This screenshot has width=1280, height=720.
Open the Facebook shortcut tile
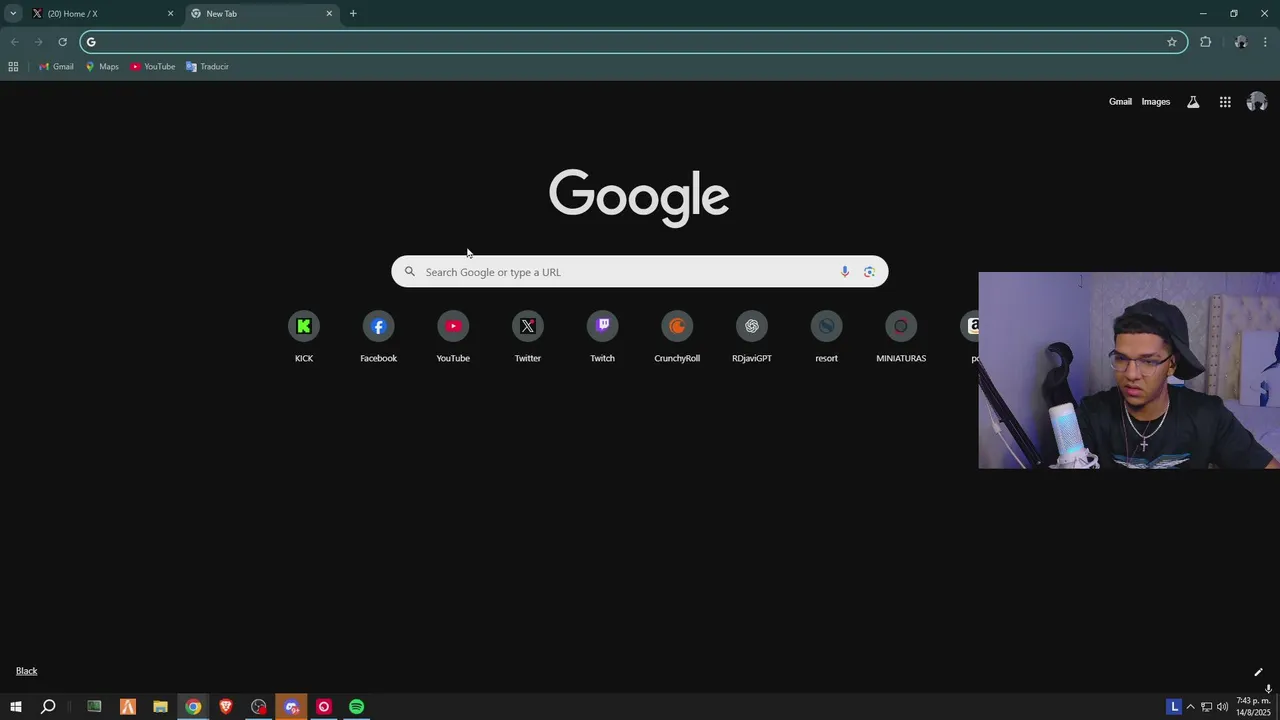(378, 337)
